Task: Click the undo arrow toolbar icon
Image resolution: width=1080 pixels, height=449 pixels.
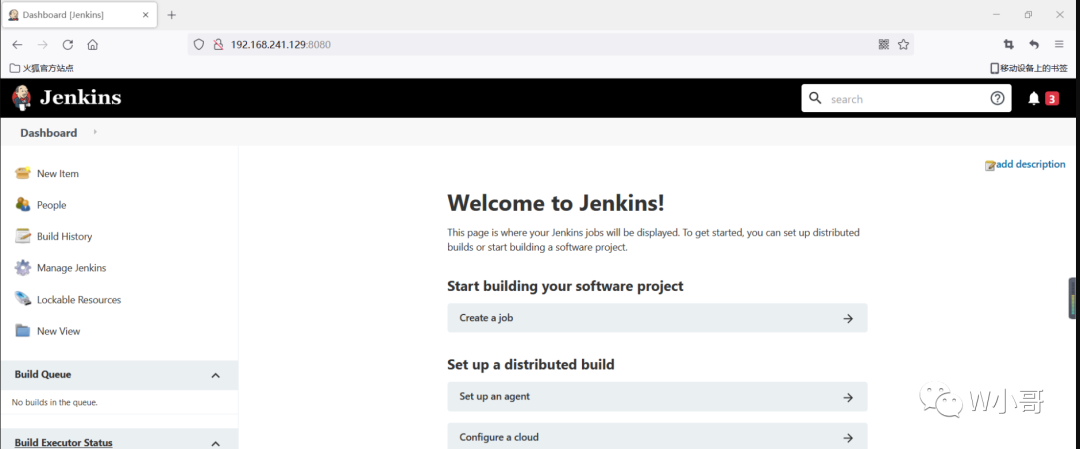Action: [1034, 45]
